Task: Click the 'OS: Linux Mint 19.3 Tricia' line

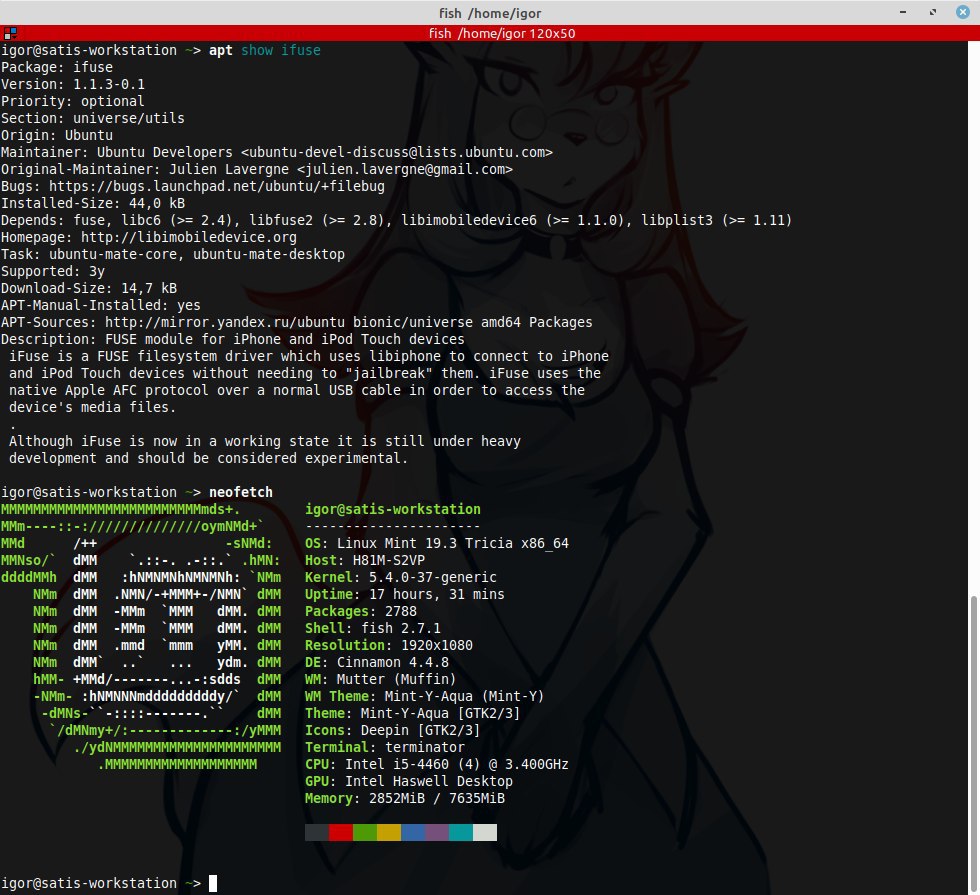Action: click(x=437, y=543)
